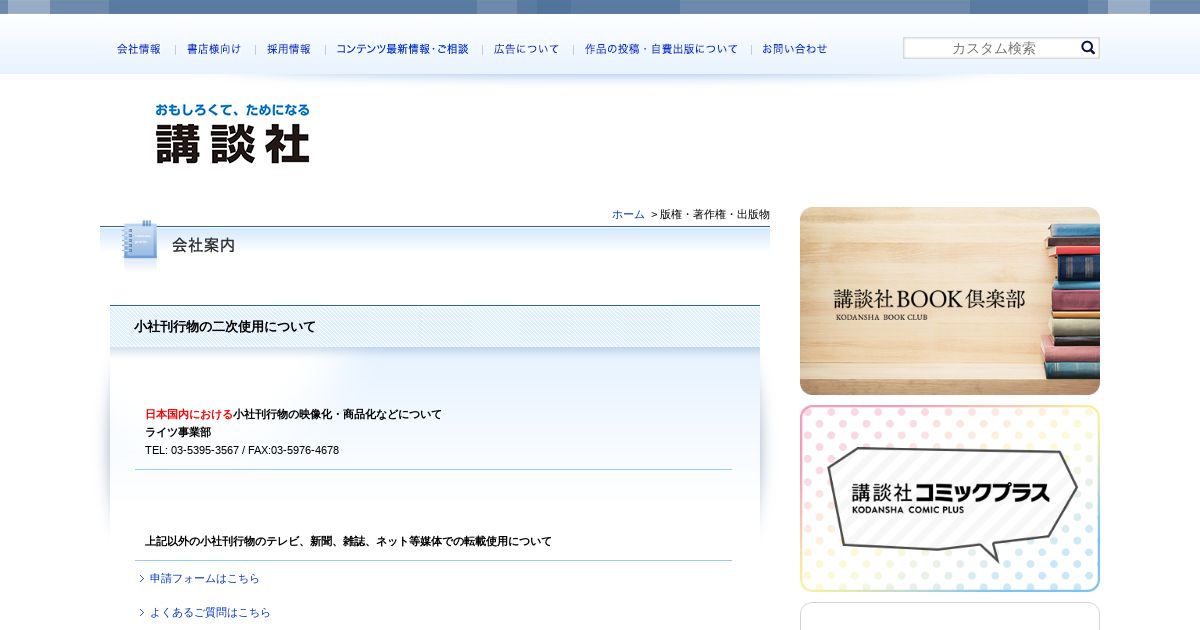
Task: Click the search magnifier icon
Action: tap(1088, 48)
